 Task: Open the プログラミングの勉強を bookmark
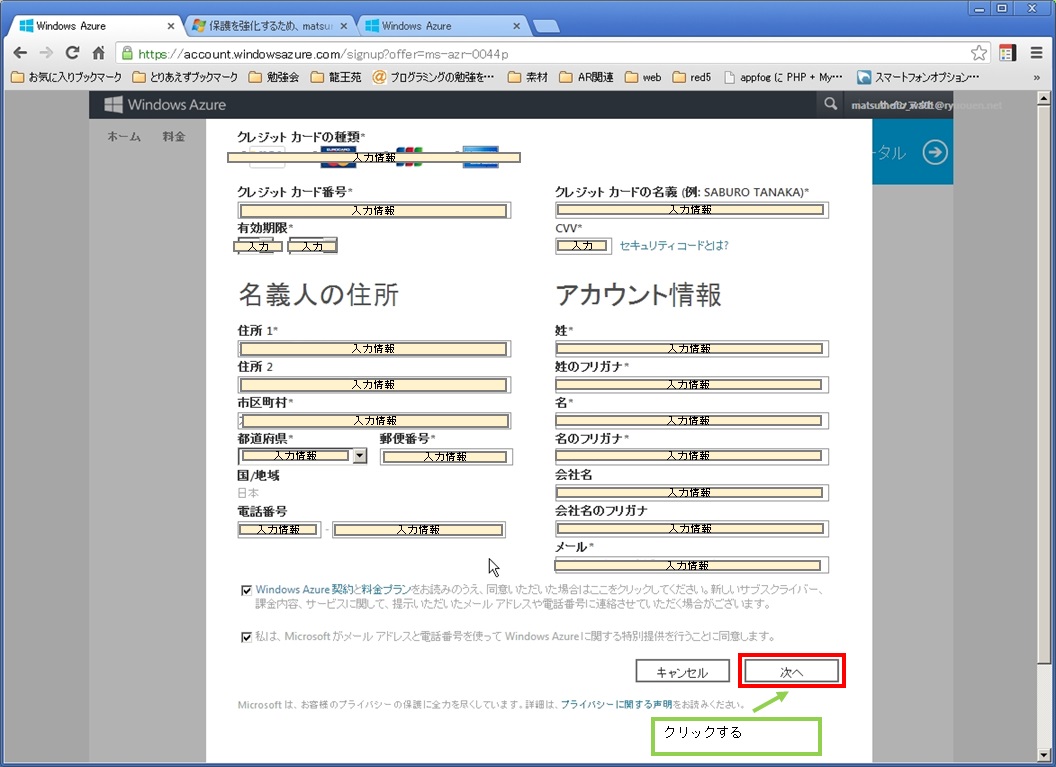(434, 77)
